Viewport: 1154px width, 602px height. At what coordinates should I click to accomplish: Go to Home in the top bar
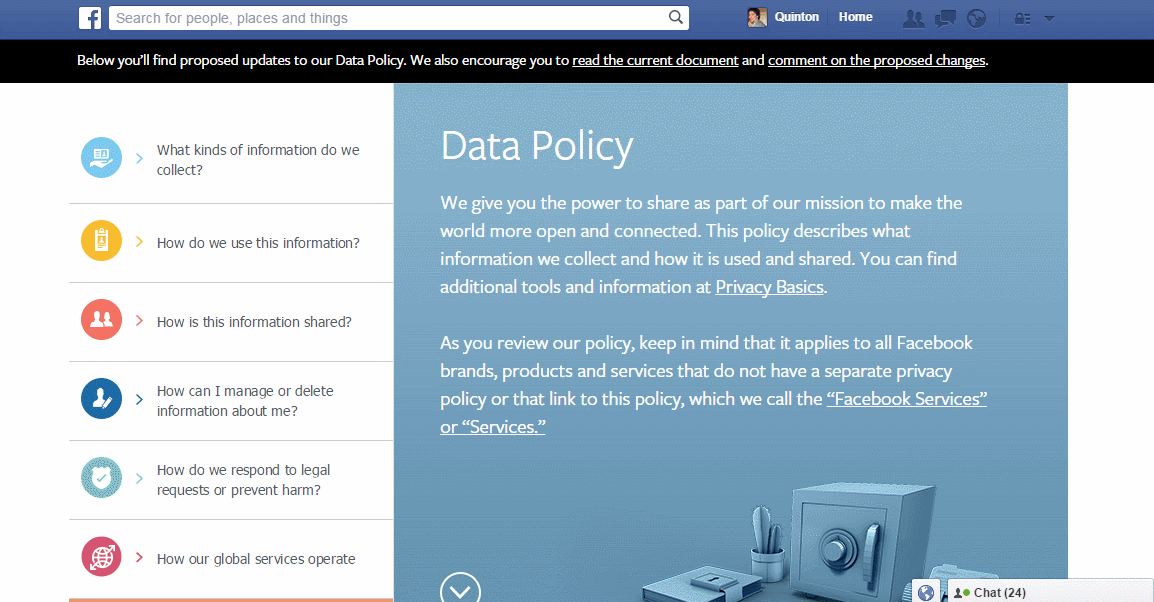coord(855,17)
